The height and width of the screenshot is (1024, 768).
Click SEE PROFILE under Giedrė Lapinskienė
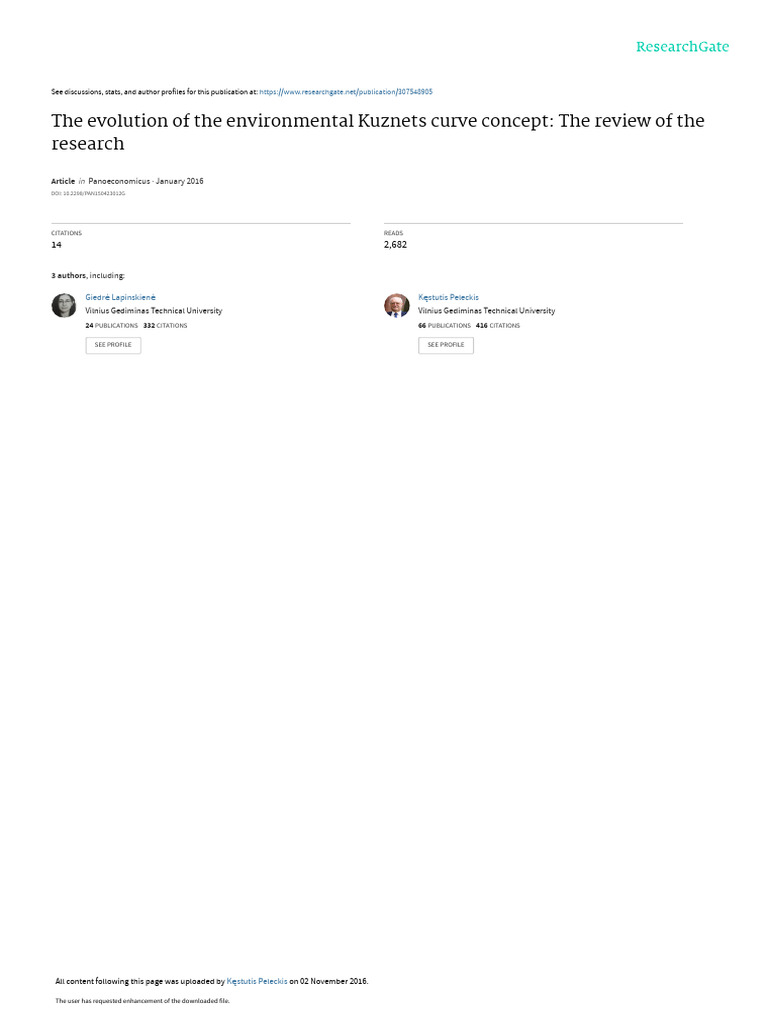pyautogui.click(x=113, y=345)
